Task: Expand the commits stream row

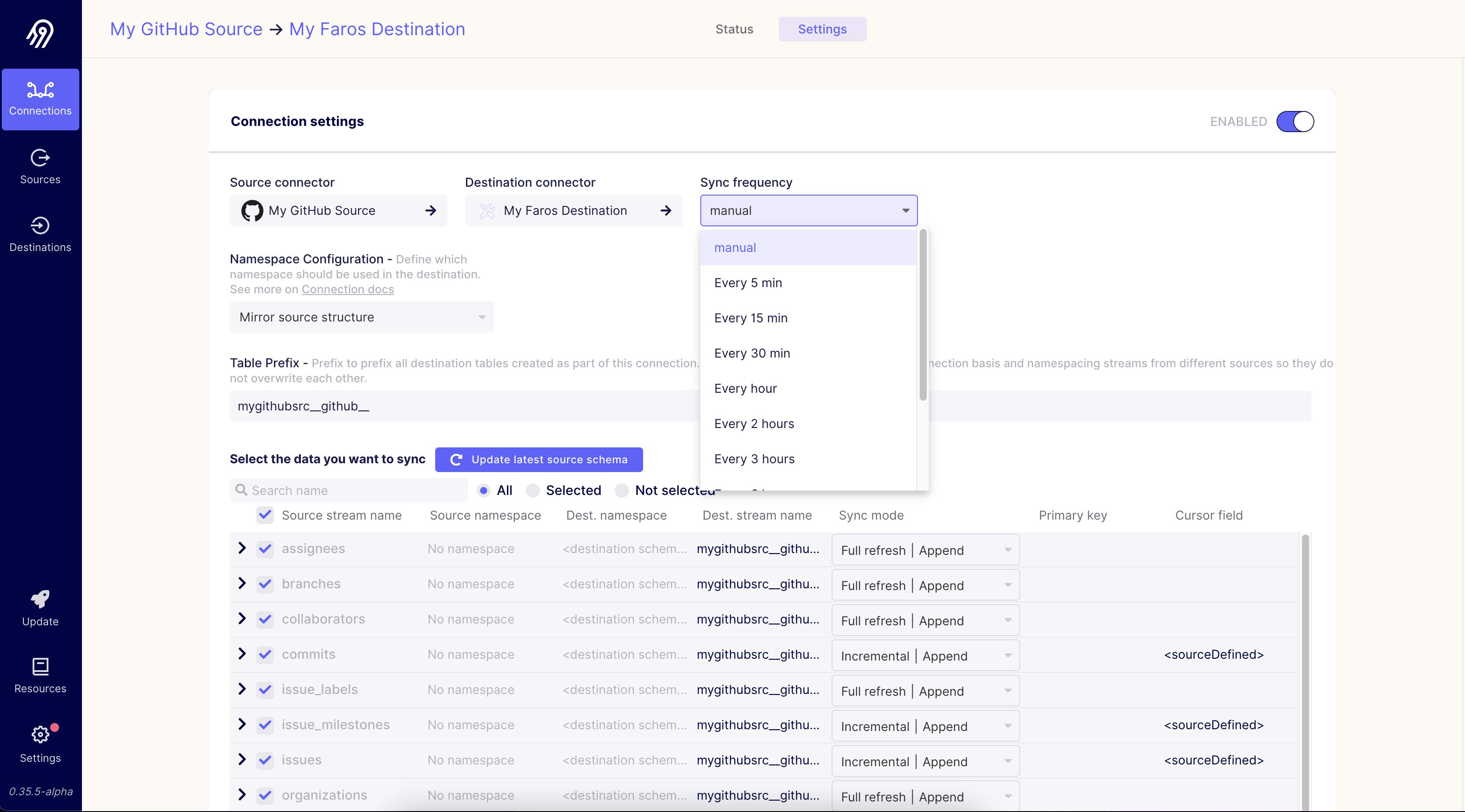Action: click(x=242, y=654)
